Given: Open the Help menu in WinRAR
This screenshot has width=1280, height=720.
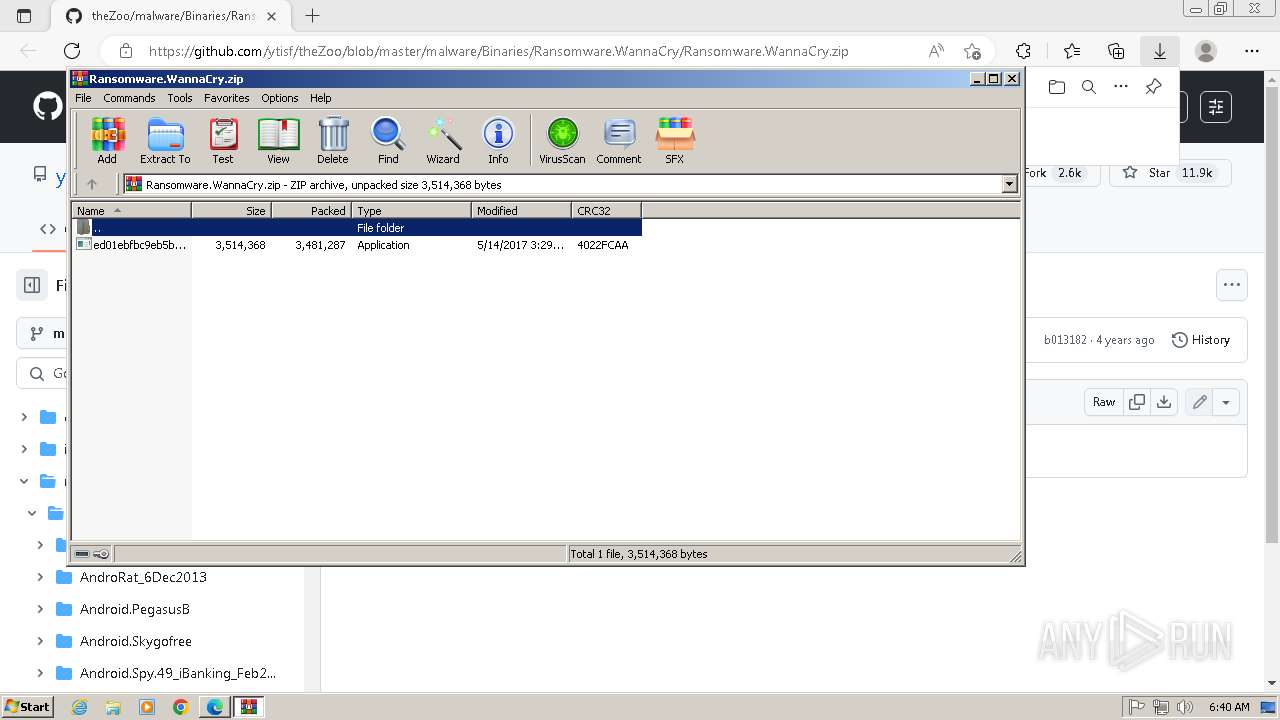Looking at the screenshot, I should tap(321, 98).
